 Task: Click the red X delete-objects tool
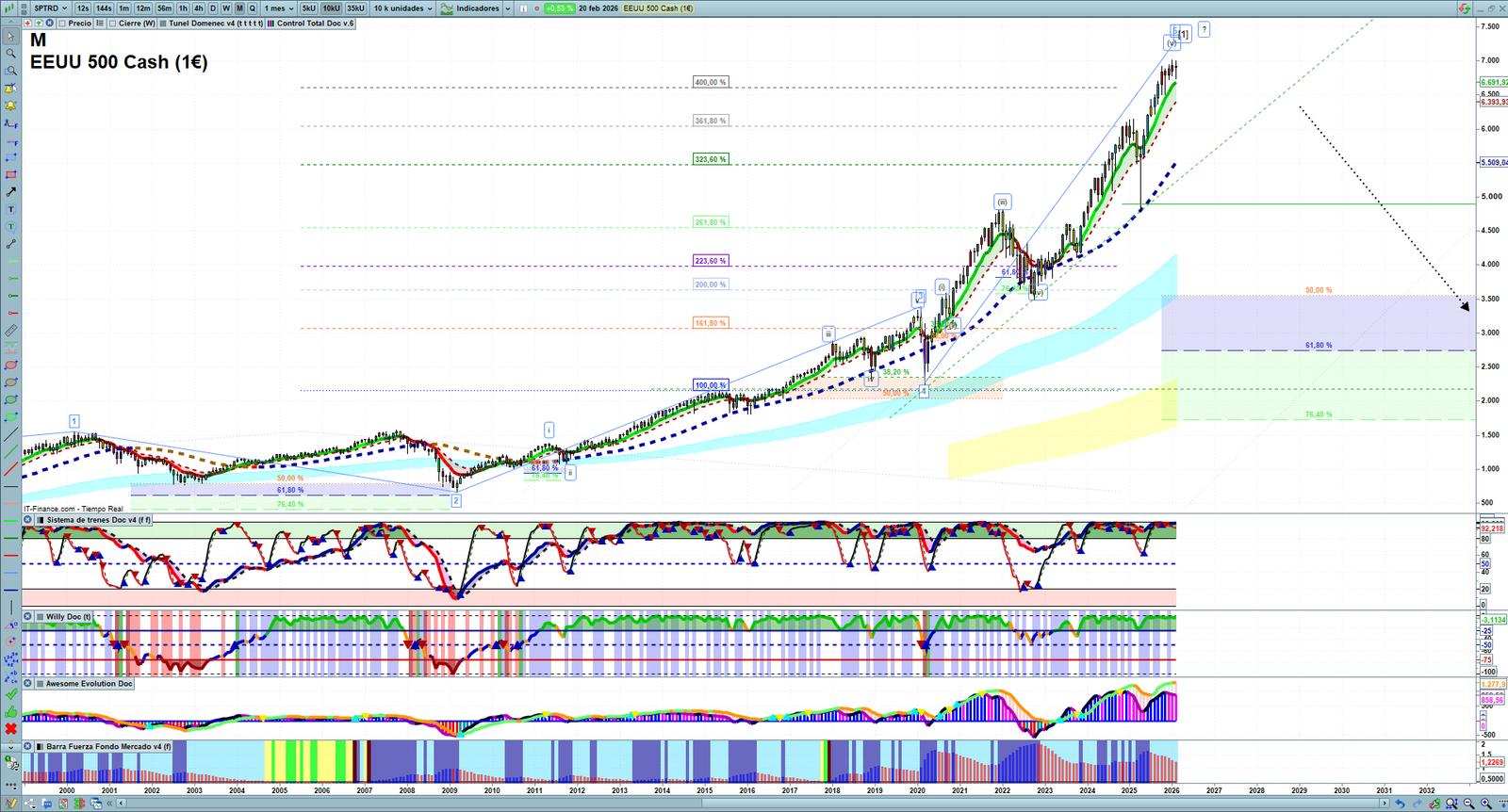tap(10, 729)
